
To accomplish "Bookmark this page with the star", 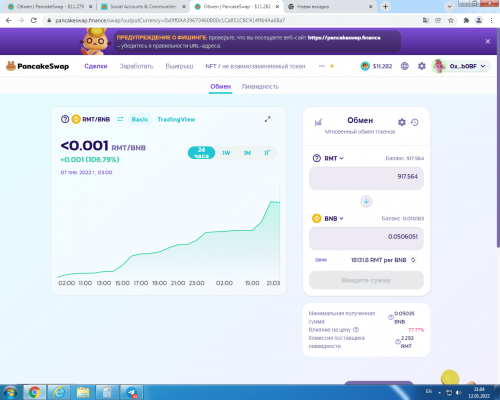I will 451,20.
